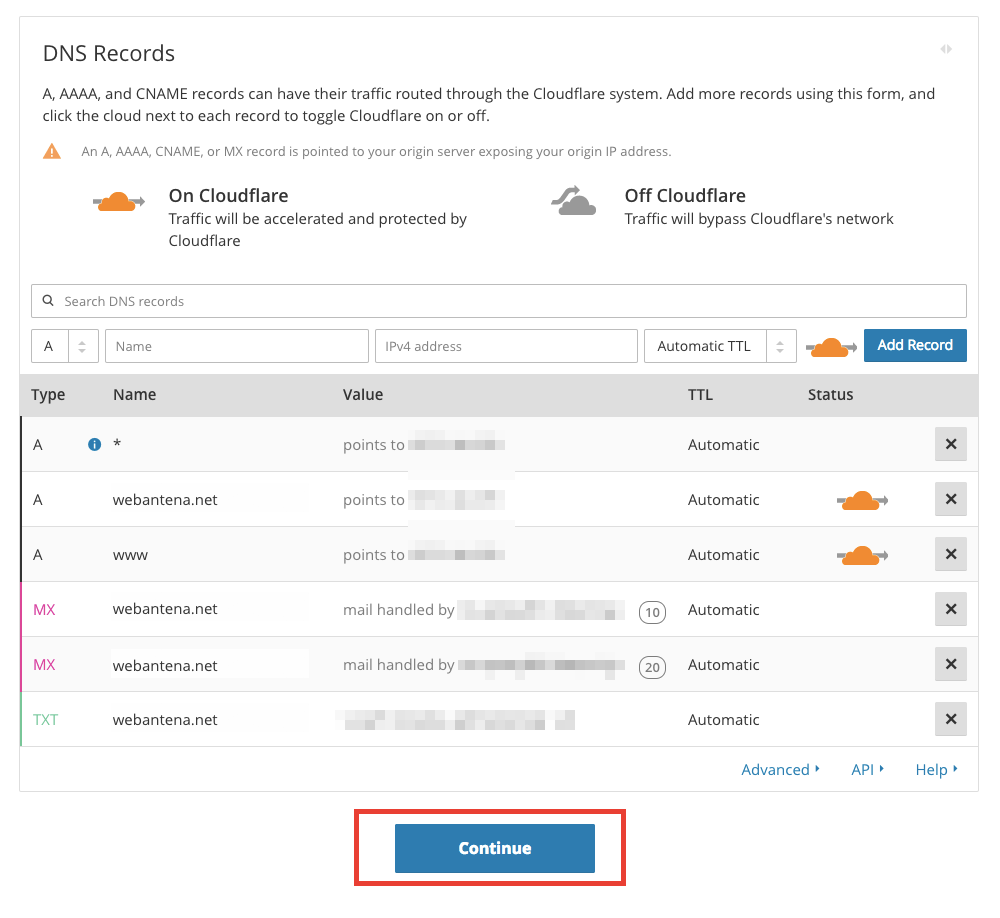The height and width of the screenshot is (918, 1000).
Task: Delete the MX record with priority 10
Action: [950, 609]
